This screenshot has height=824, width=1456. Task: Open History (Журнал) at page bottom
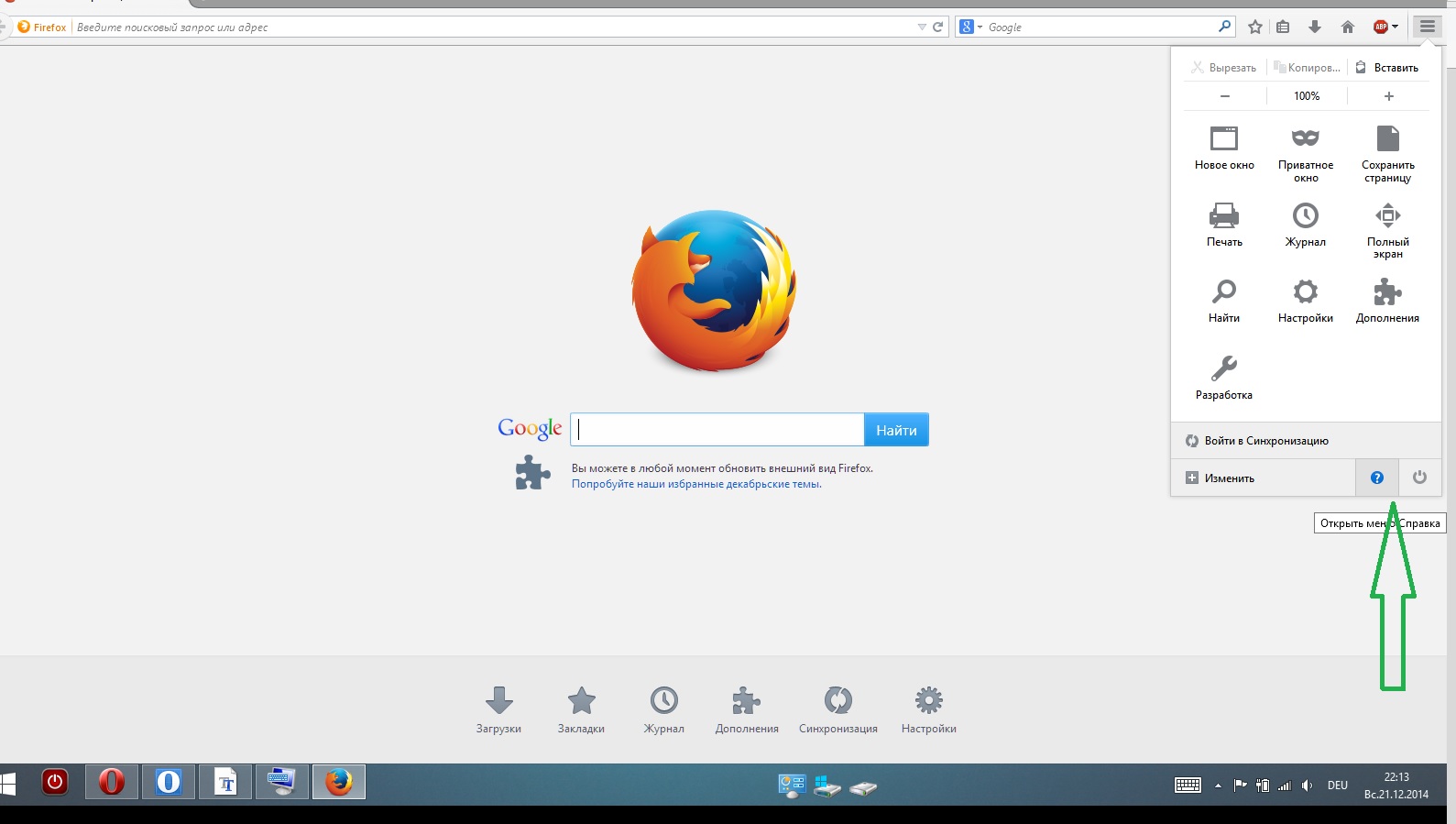(x=663, y=710)
